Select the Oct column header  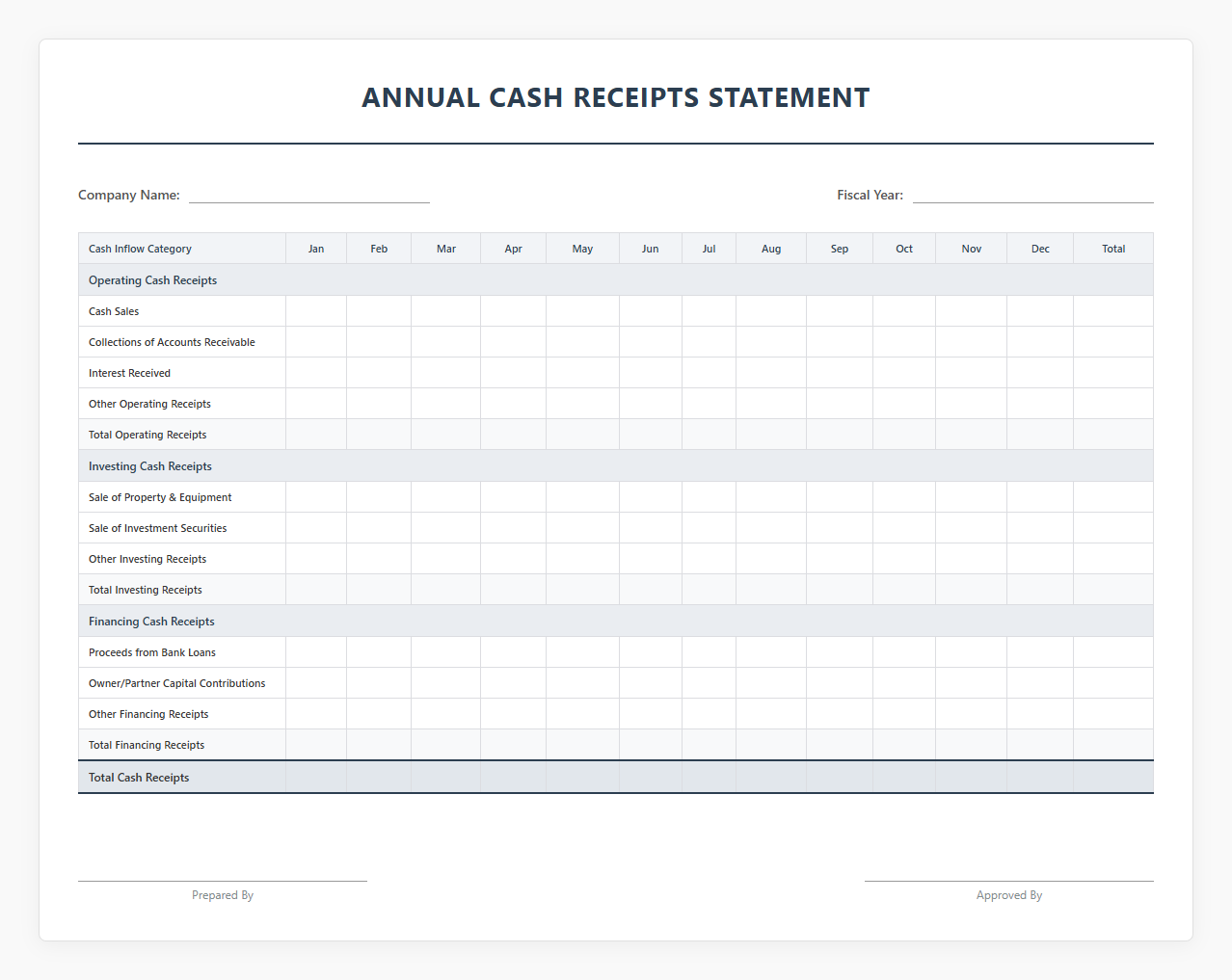(x=904, y=249)
